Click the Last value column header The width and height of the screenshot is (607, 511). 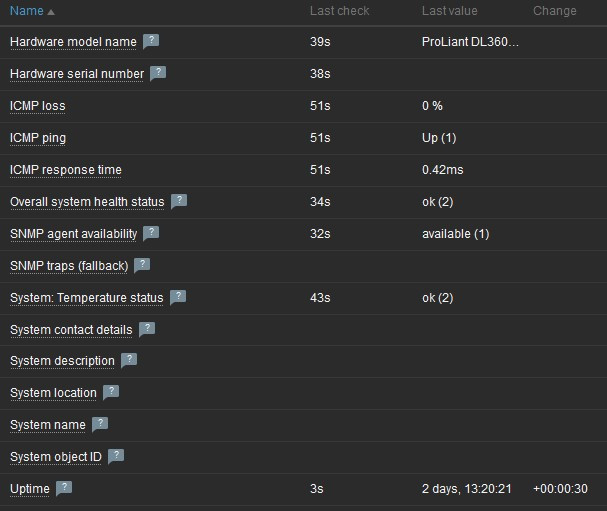tap(449, 11)
